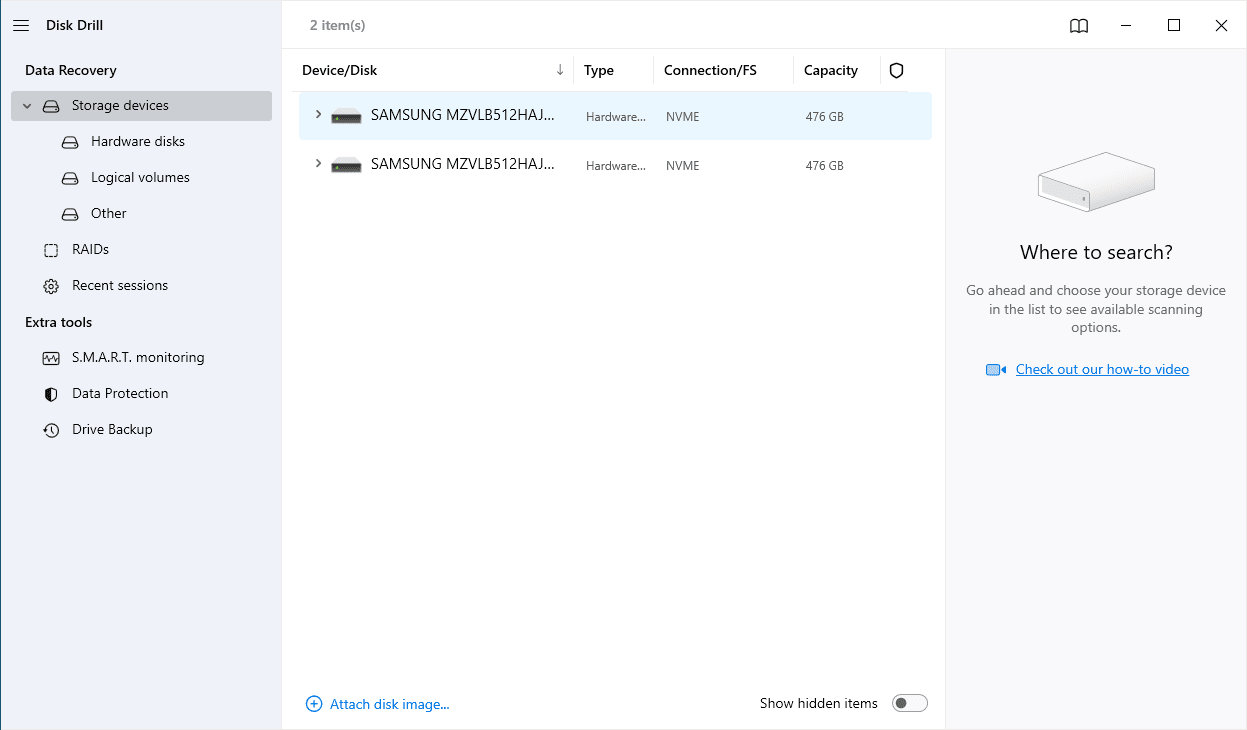Click the Connection/FS column header

710,71
